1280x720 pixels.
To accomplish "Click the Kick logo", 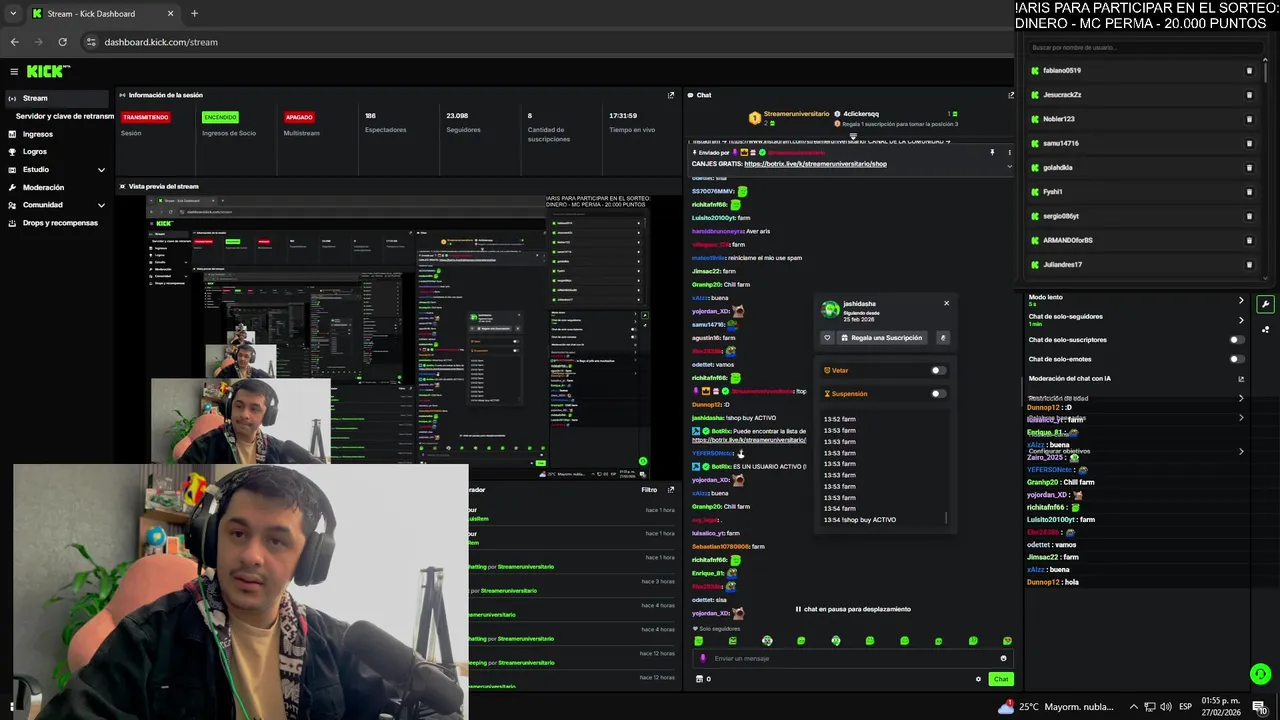I will point(48,71).
